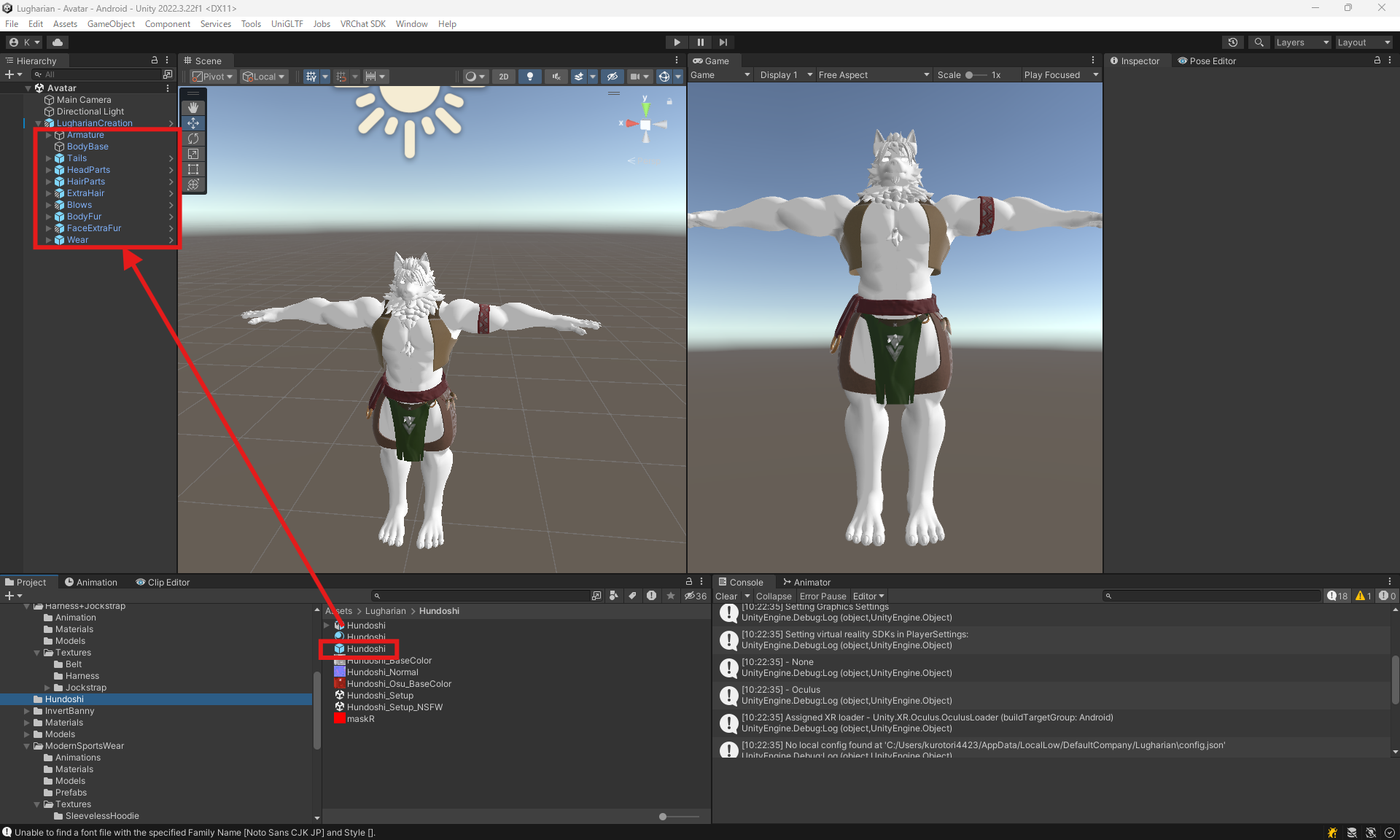Screen dimensions: 1400x840
Task: Save the Project search with star icon
Action: [671, 596]
